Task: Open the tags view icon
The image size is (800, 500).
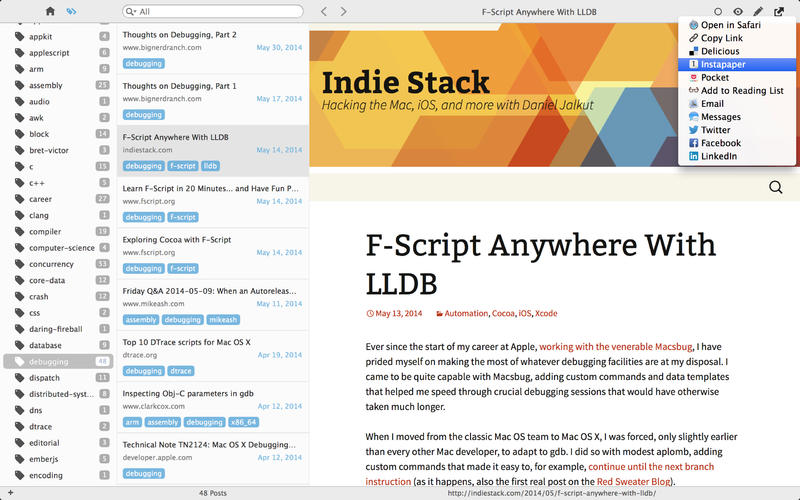Action: tap(71, 11)
